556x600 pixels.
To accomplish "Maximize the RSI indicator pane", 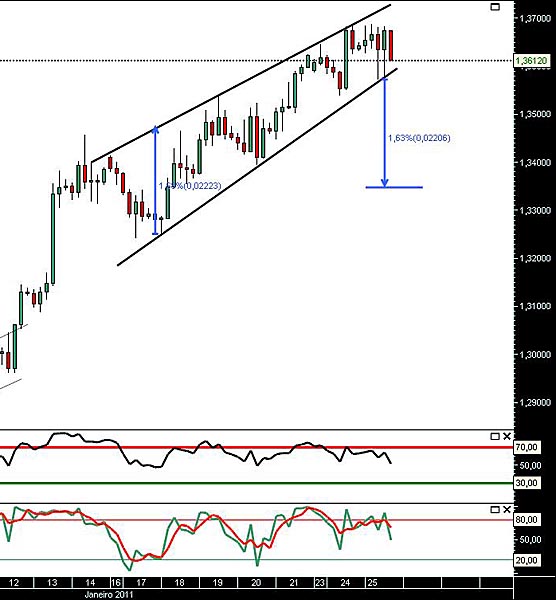I will pos(495,436).
